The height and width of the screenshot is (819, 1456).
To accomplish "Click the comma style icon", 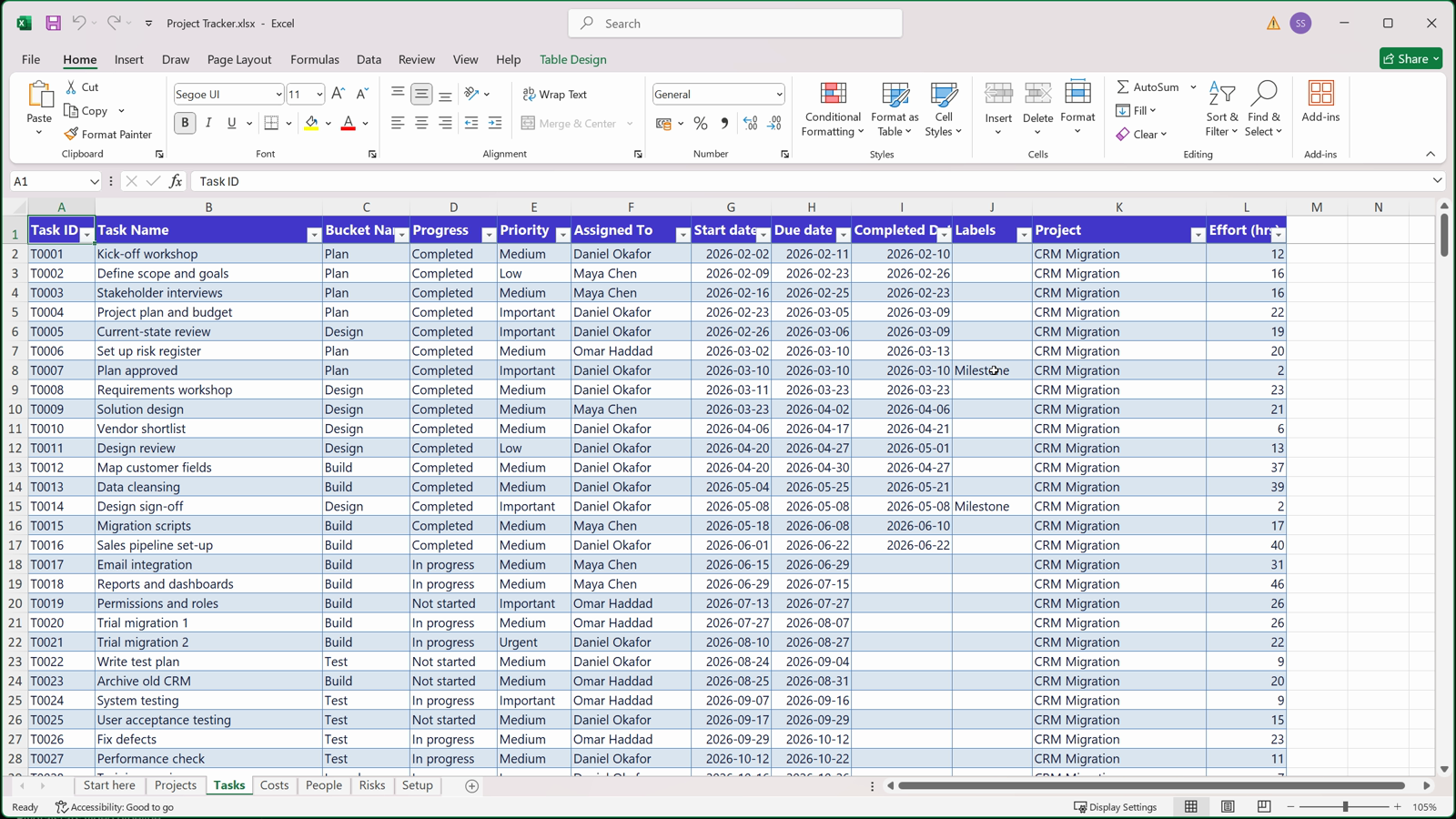I will point(724,124).
